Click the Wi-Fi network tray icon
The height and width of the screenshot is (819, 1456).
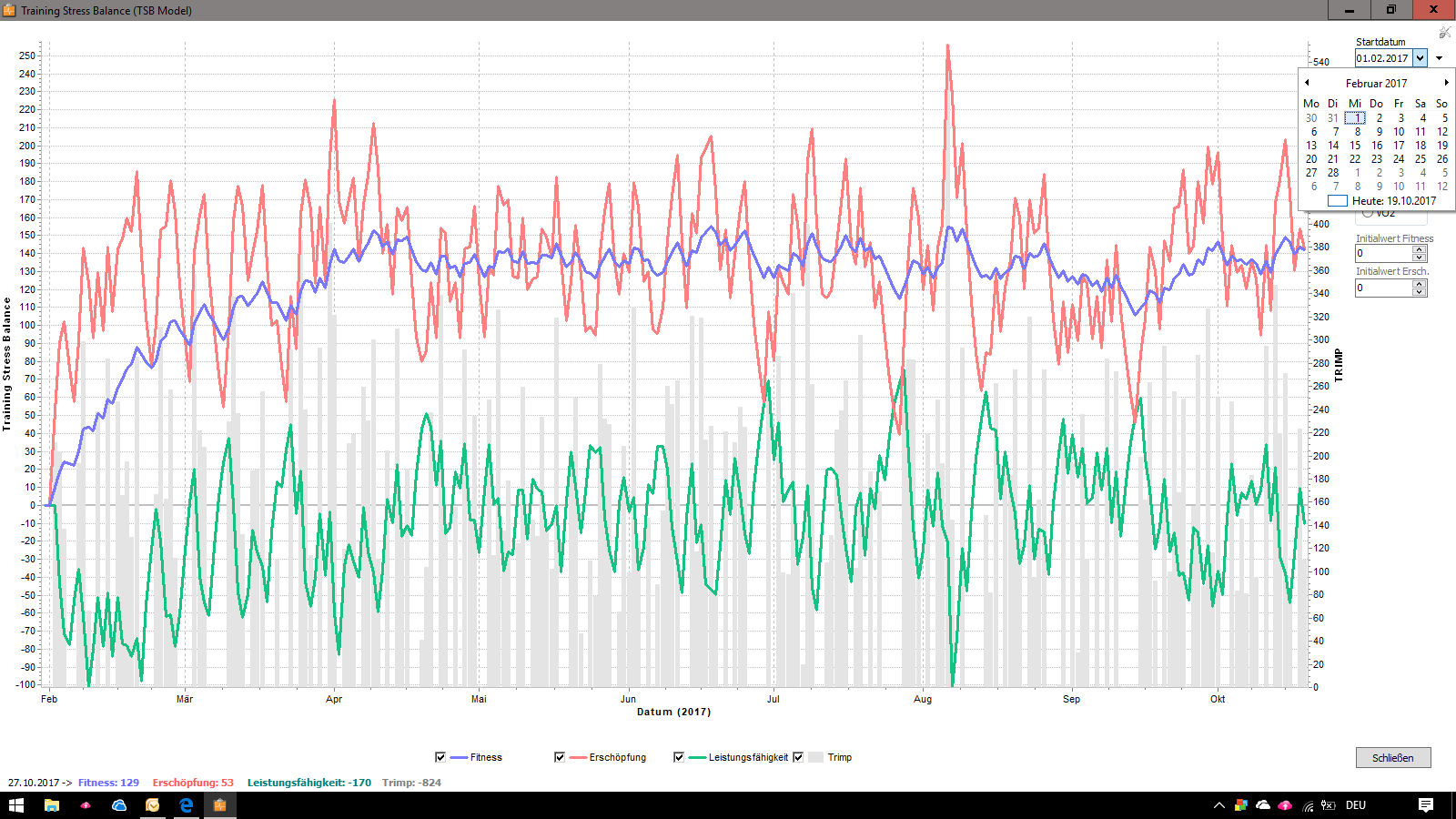(x=1308, y=805)
